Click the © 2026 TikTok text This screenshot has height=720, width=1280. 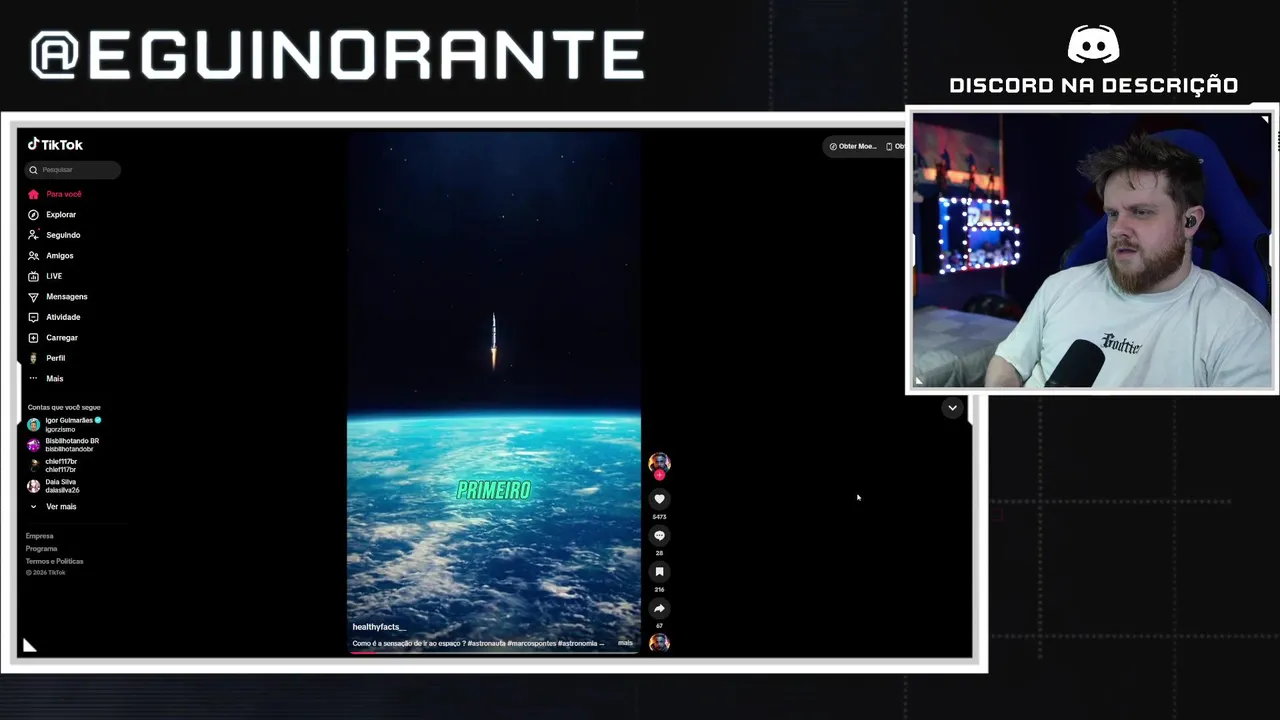pyautogui.click(x=46, y=573)
